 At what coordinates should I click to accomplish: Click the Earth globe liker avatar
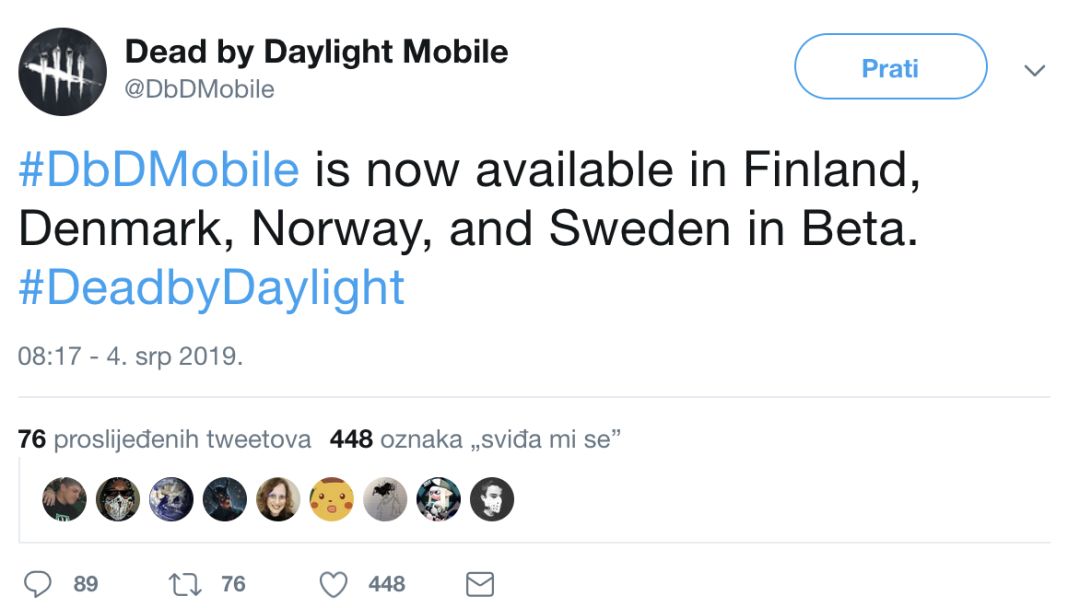(171, 498)
